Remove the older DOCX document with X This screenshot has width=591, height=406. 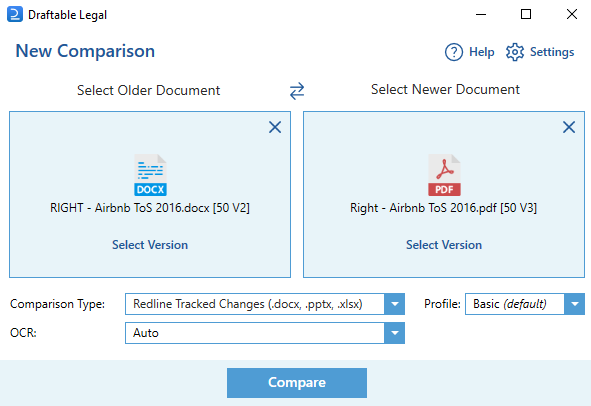point(275,127)
